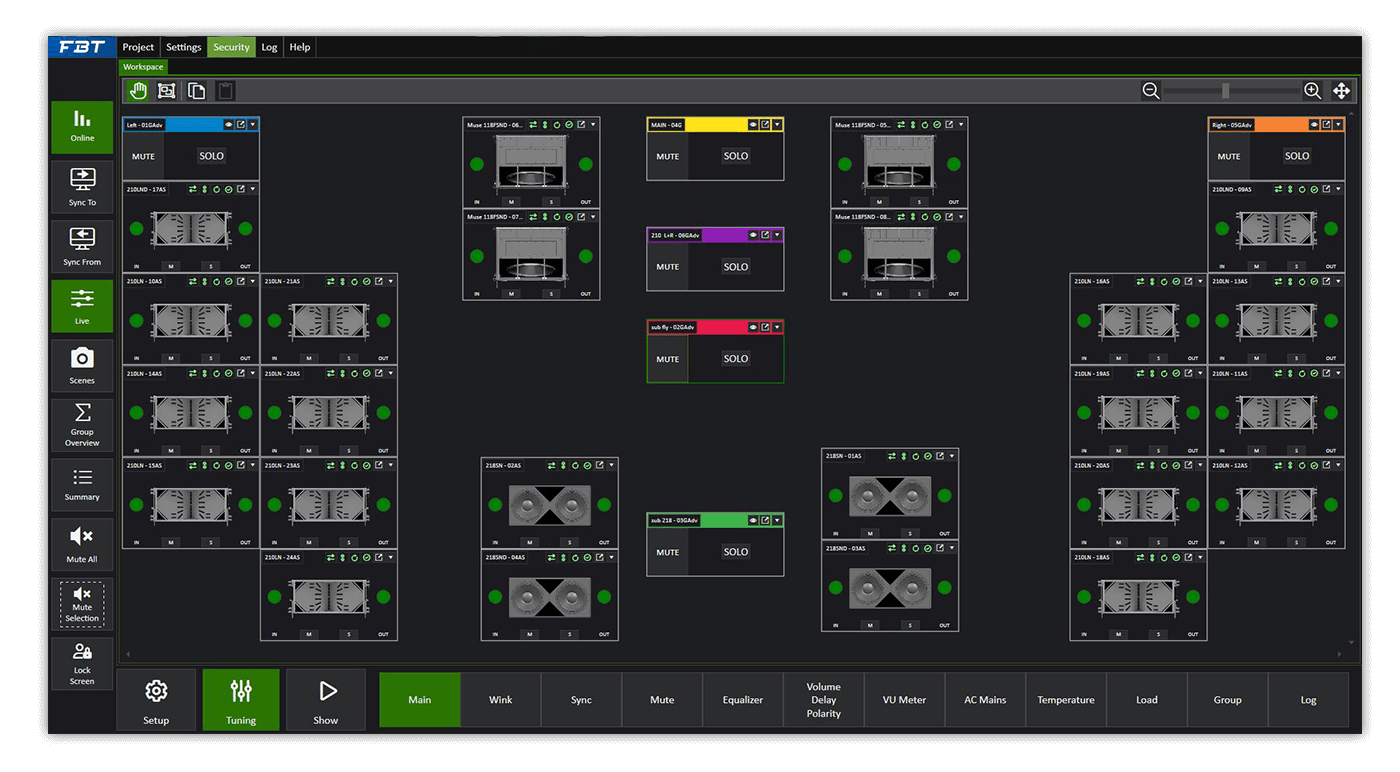Click the copy icon in workspace toolbar
The height and width of the screenshot is (772, 1400).
point(197,91)
